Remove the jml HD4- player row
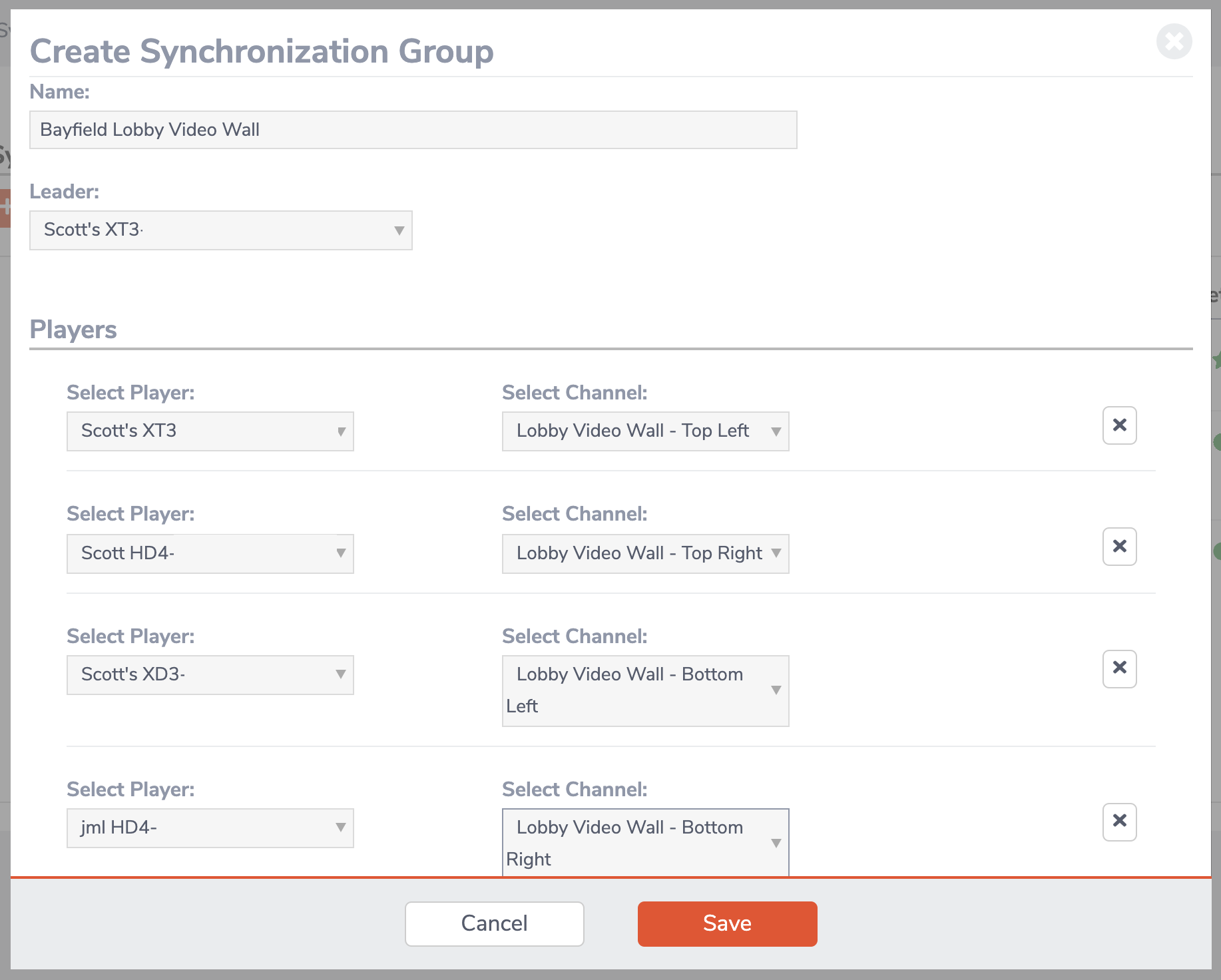 tap(1119, 822)
